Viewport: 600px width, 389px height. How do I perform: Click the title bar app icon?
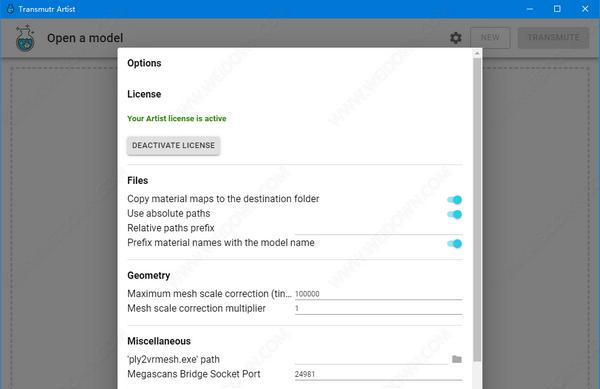[x=10, y=9]
